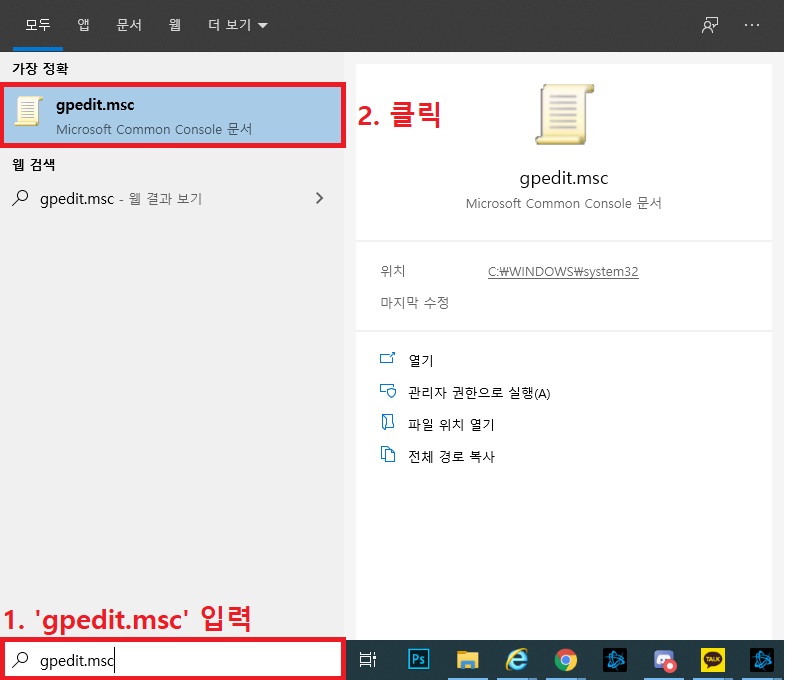Choose 파일 위치 열기
Image resolution: width=785 pixels, height=680 pixels.
pyautogui.click(x=451, y=425)
